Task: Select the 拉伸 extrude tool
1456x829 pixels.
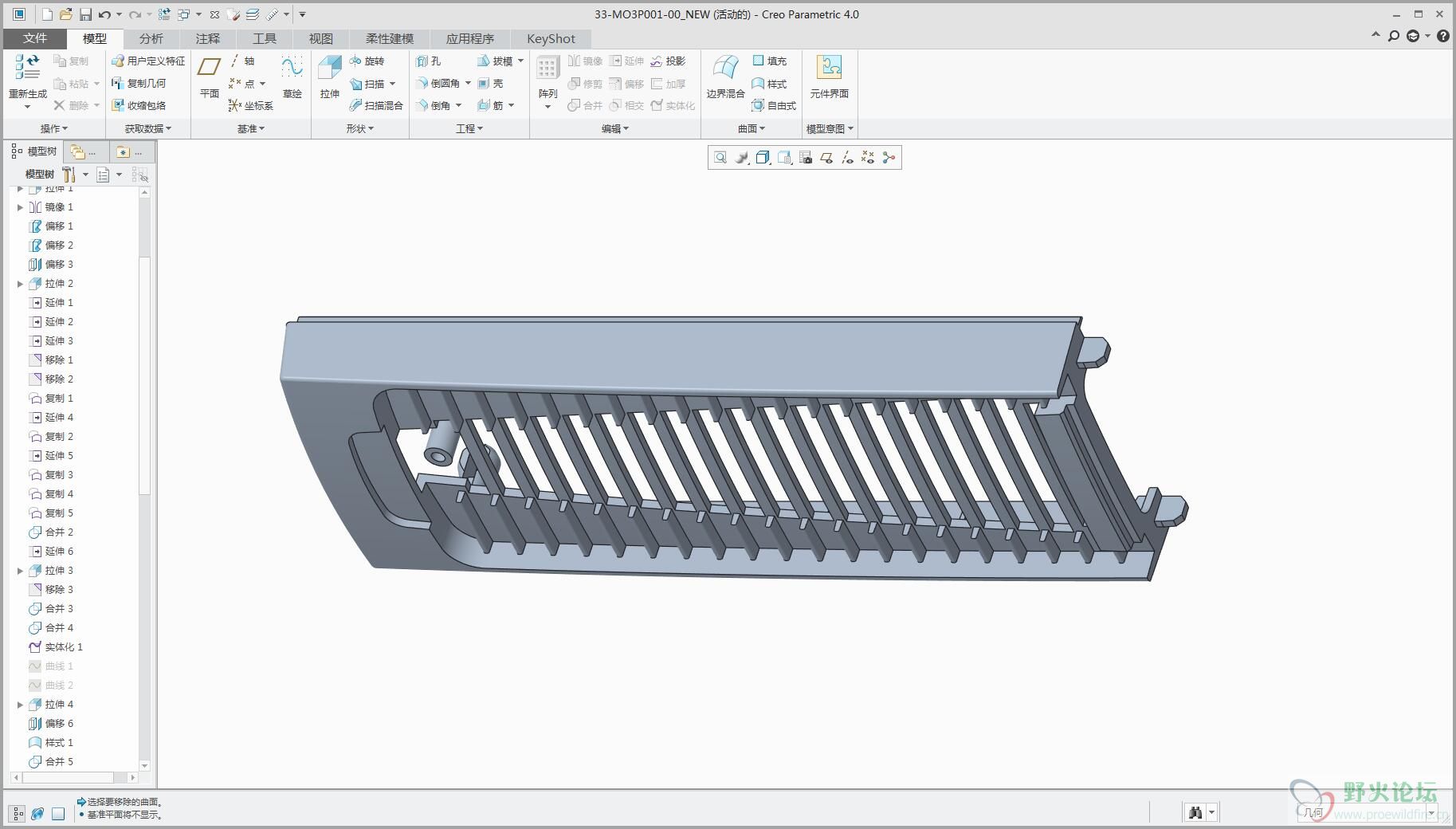Action: (x=329, y=77)
